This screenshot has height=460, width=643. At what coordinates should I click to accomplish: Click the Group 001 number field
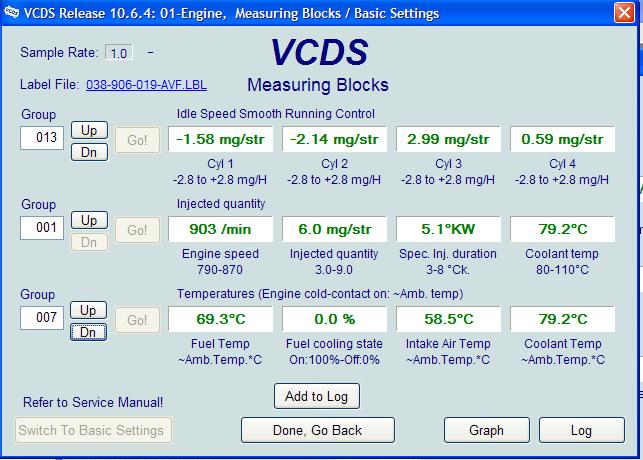point(42,228)
